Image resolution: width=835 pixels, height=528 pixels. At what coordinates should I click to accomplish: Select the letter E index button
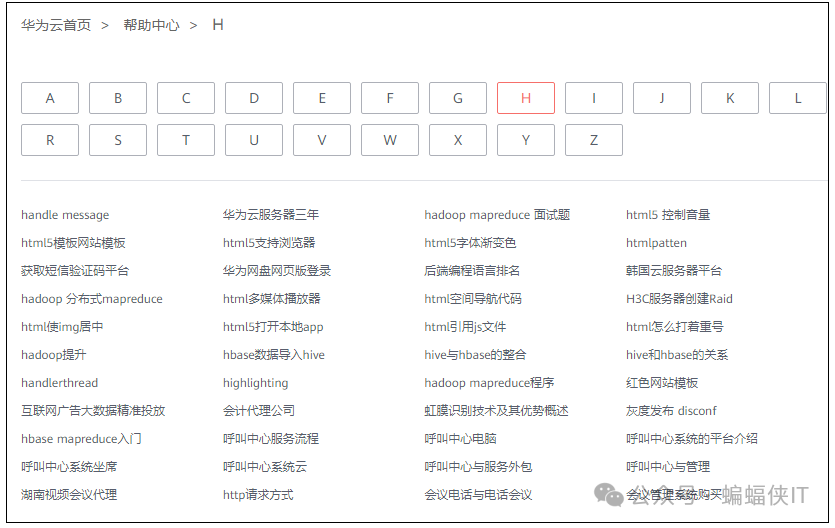coord(322,98)
